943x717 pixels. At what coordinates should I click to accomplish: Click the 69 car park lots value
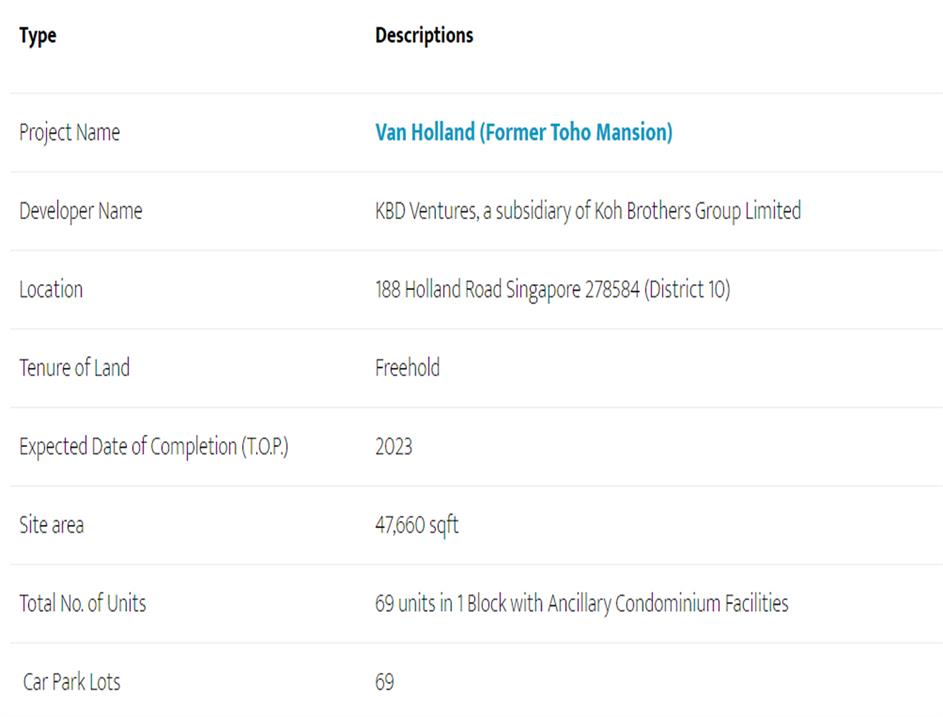[384, 682]
